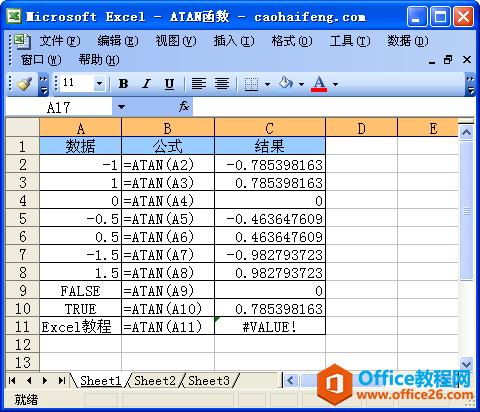Go to last sheet tab arrow
This screenshot has height=412, width=480.
pos(62,380)
